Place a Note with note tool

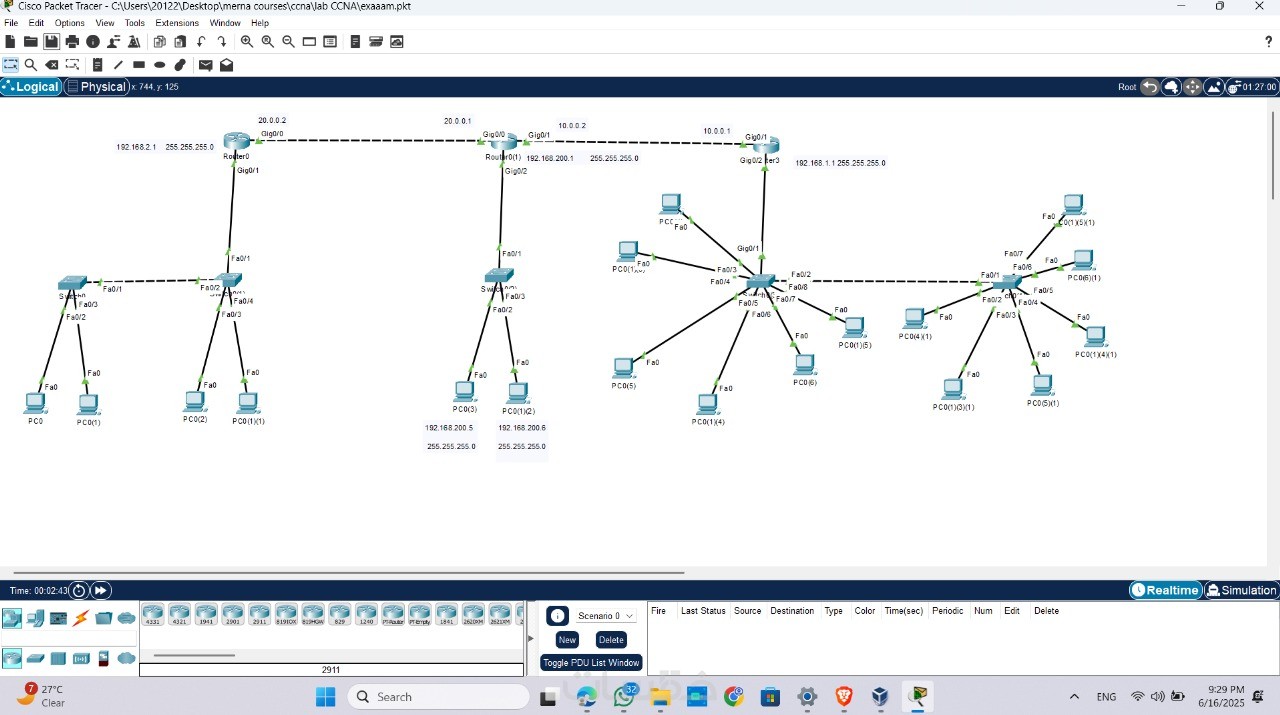98,65
